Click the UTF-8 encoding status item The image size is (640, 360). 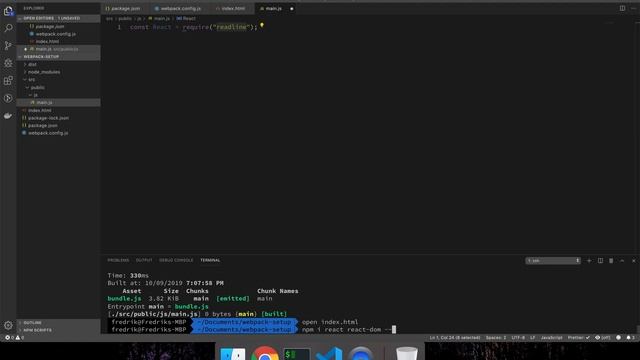tap(518, 338)
